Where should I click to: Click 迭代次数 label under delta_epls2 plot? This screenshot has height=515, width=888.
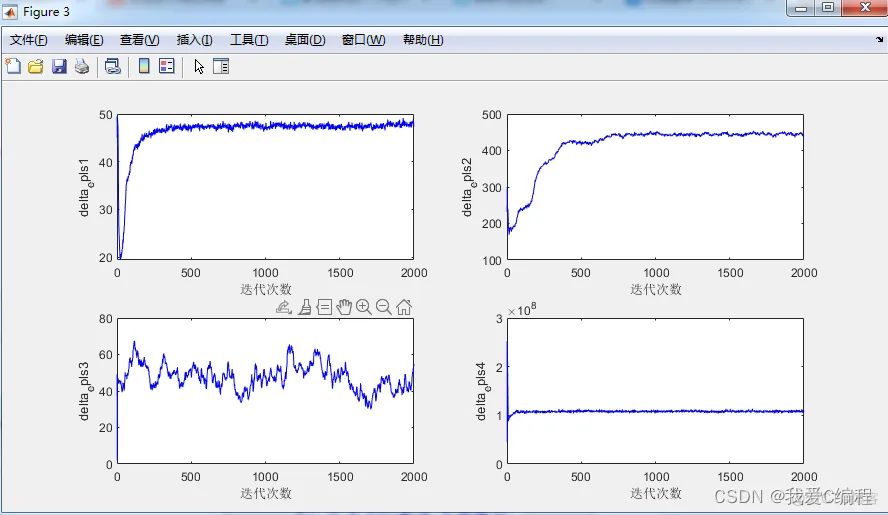[656, 290]
